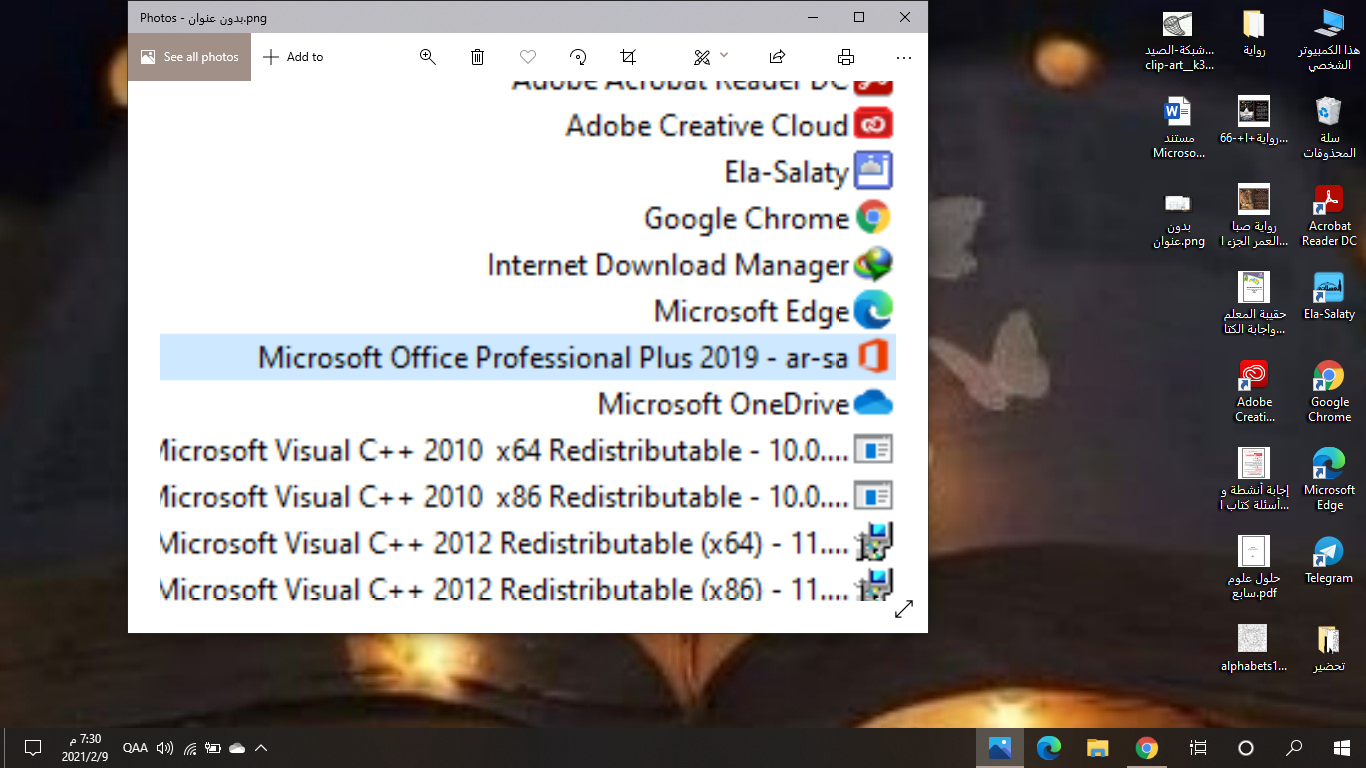Mark photo as favorite with heart icon
The image size is (1366, 768).
click(528, 57)
